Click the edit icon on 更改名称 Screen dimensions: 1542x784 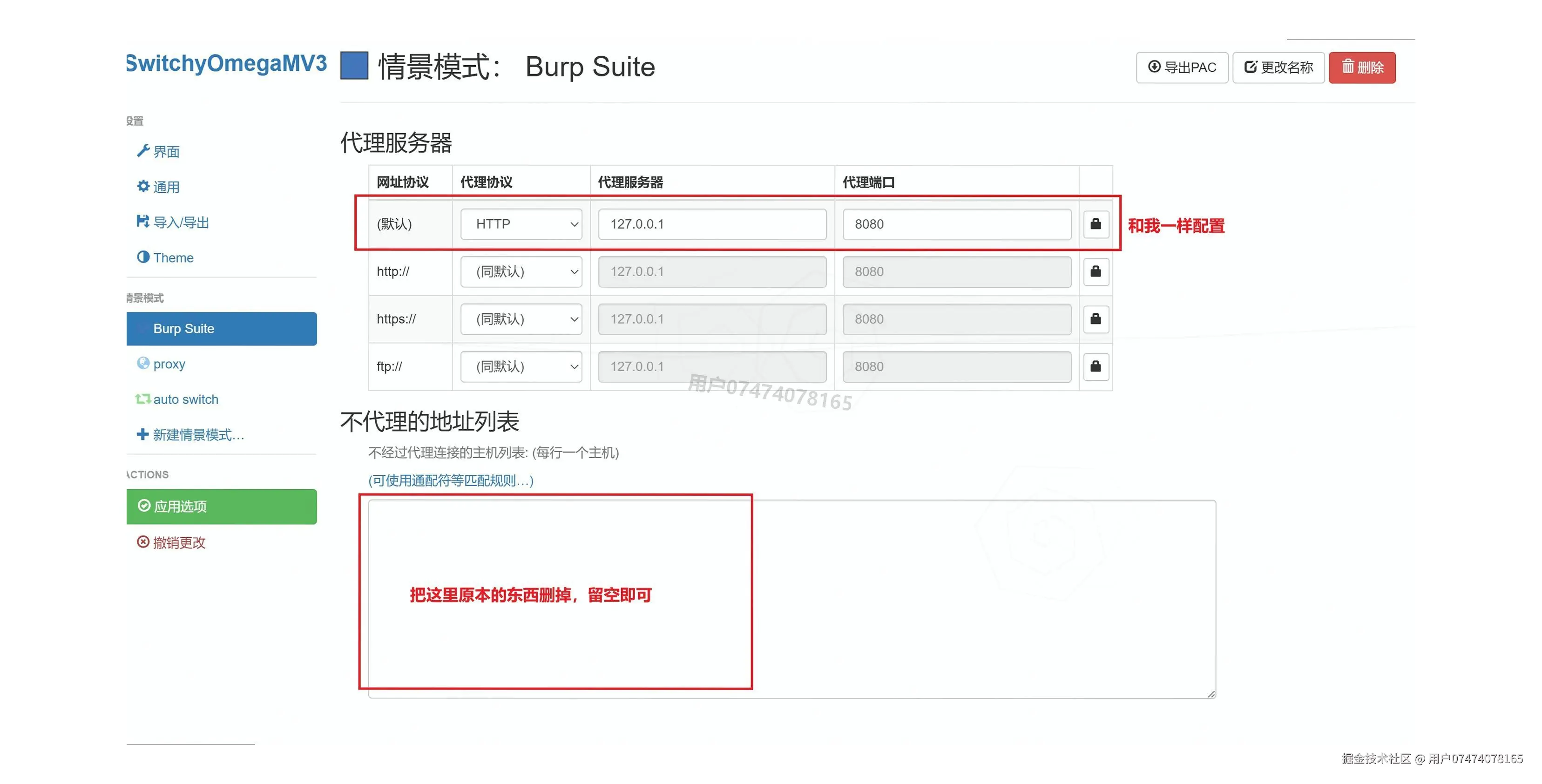pos(1251,67)
